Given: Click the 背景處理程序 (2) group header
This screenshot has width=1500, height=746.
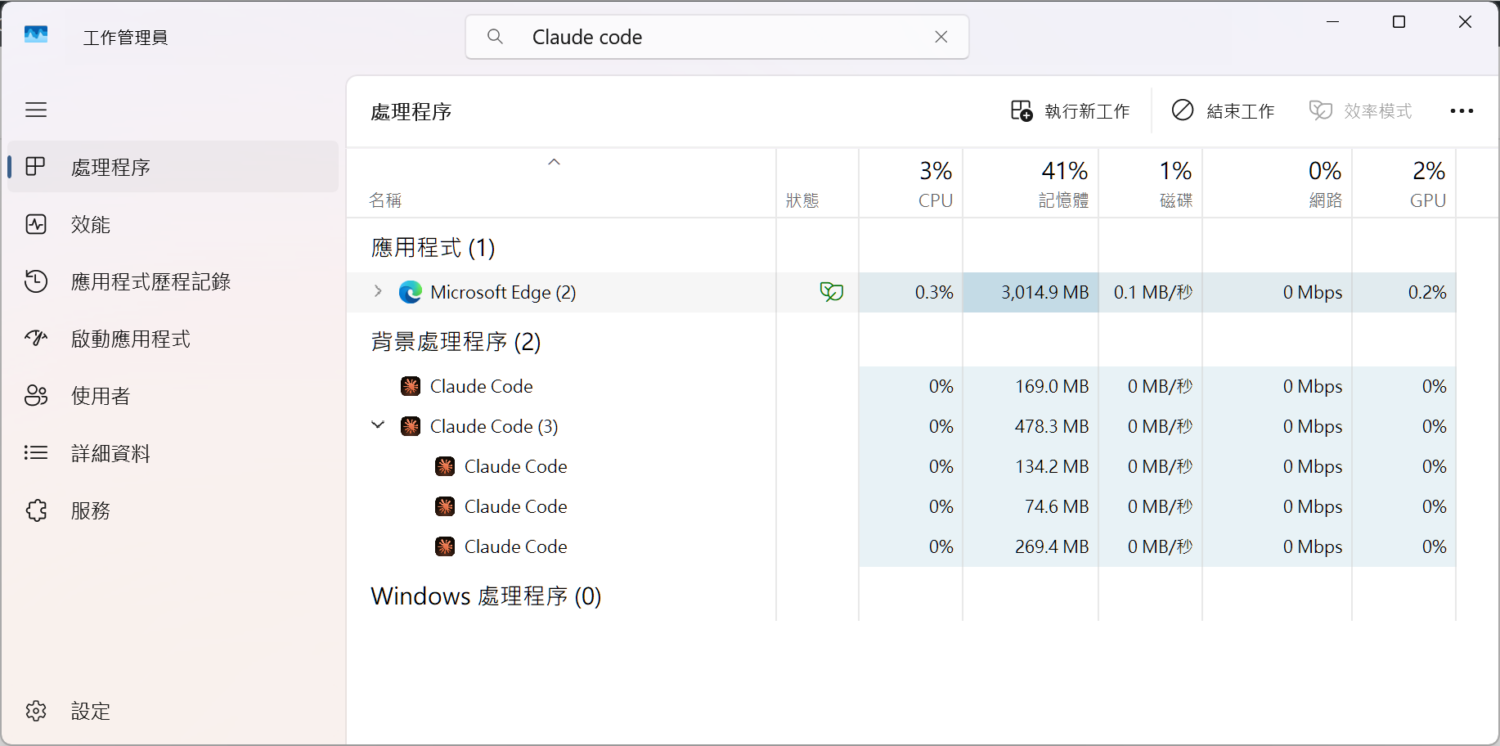Looking at the screenshot, I should tap(456, 342).
